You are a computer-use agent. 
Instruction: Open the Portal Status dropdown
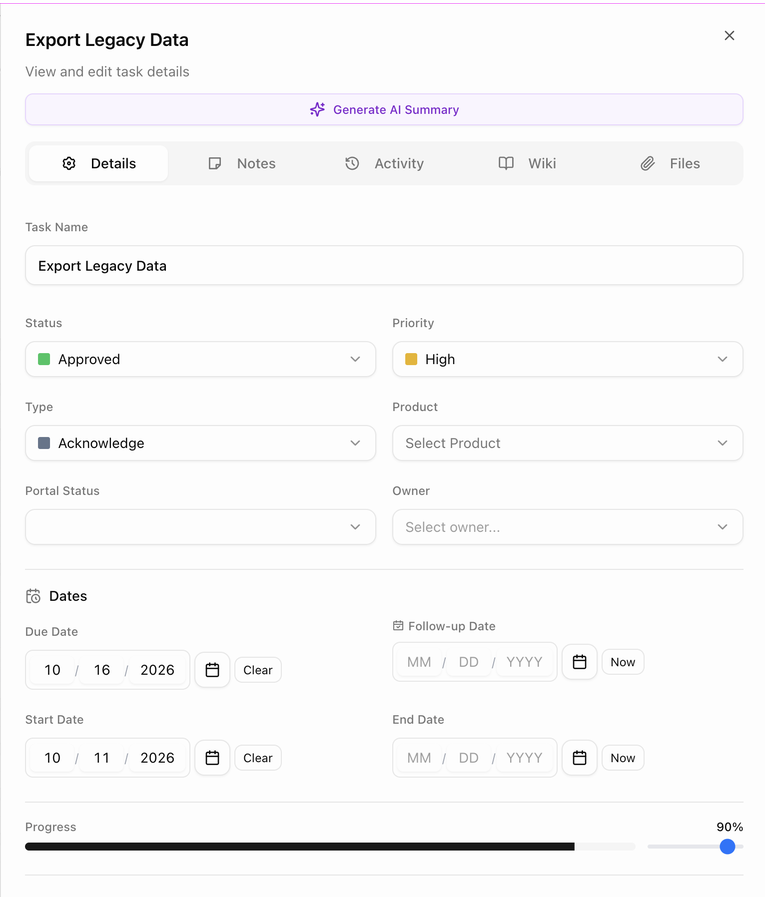200,527
